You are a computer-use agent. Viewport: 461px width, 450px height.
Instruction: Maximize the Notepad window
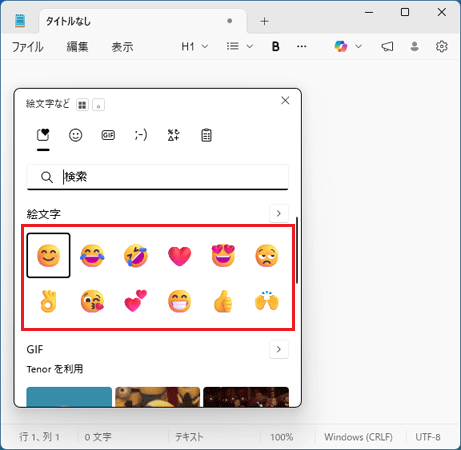point(405,12)
